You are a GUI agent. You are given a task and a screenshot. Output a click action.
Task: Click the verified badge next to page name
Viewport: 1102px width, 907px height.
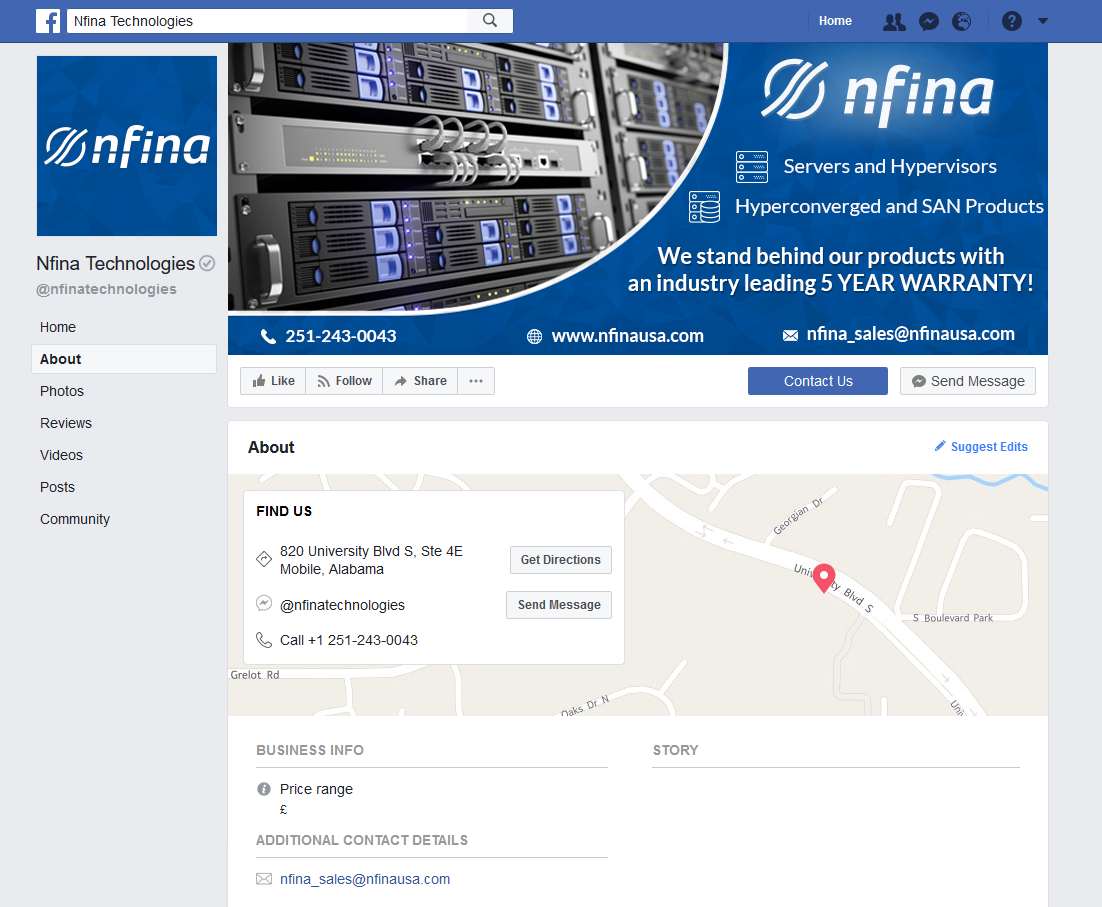207,263
